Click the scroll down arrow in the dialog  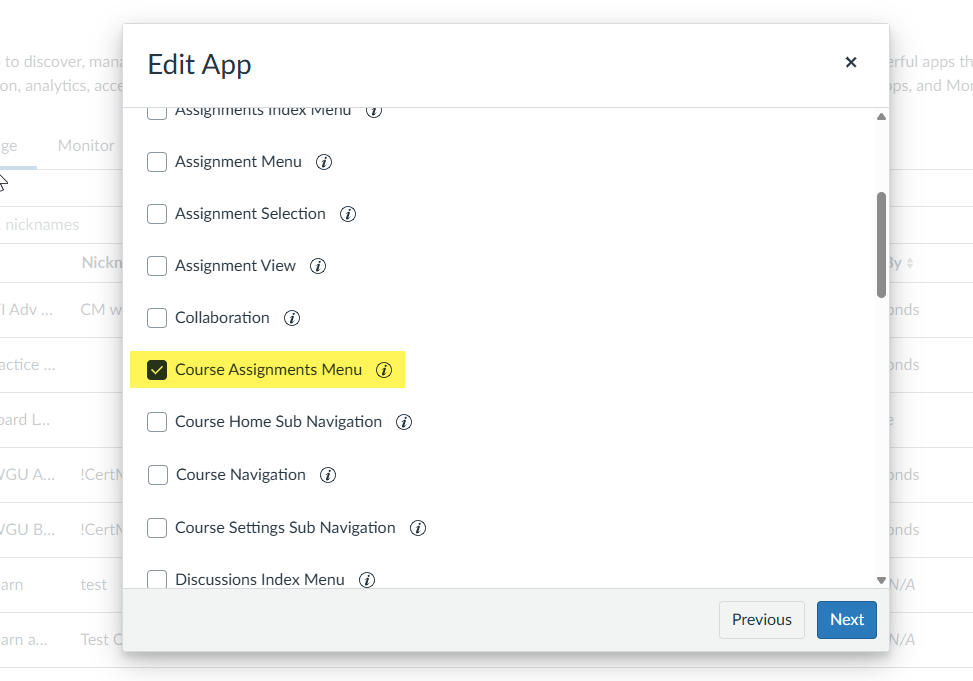(x=881, y=580)
